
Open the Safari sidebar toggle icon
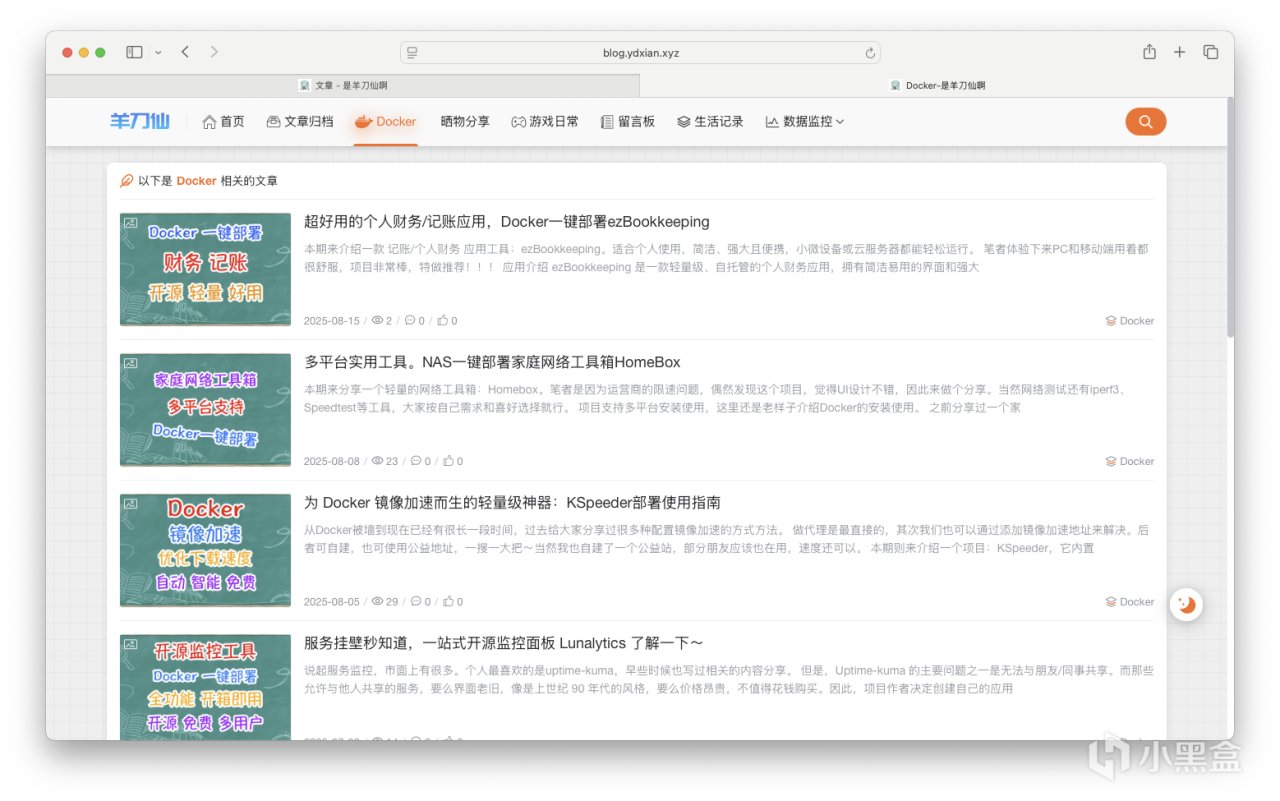click(x=134, y=52)
